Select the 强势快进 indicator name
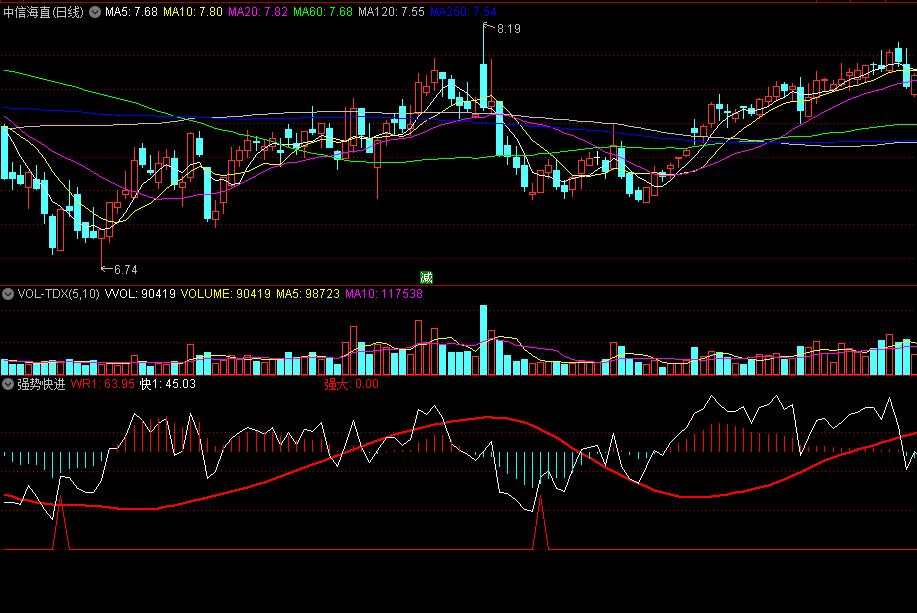Image resolution: width=917 pixels, height=613 pixels. pos(41,384)
